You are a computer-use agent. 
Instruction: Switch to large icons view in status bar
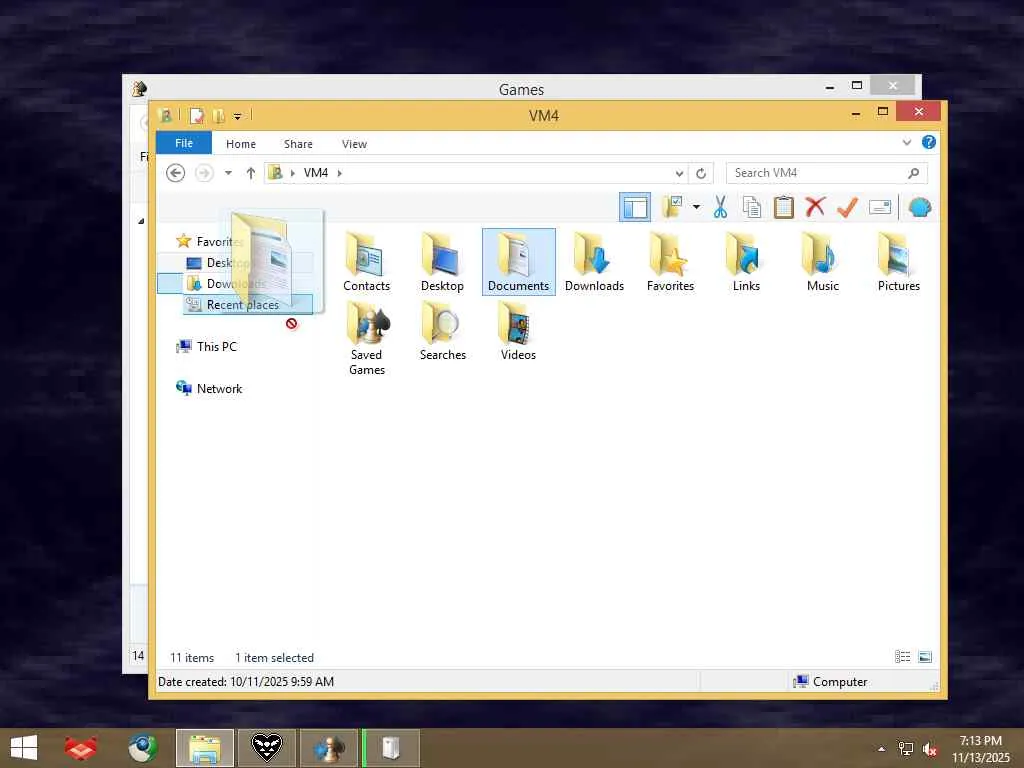tap(925, 657)
